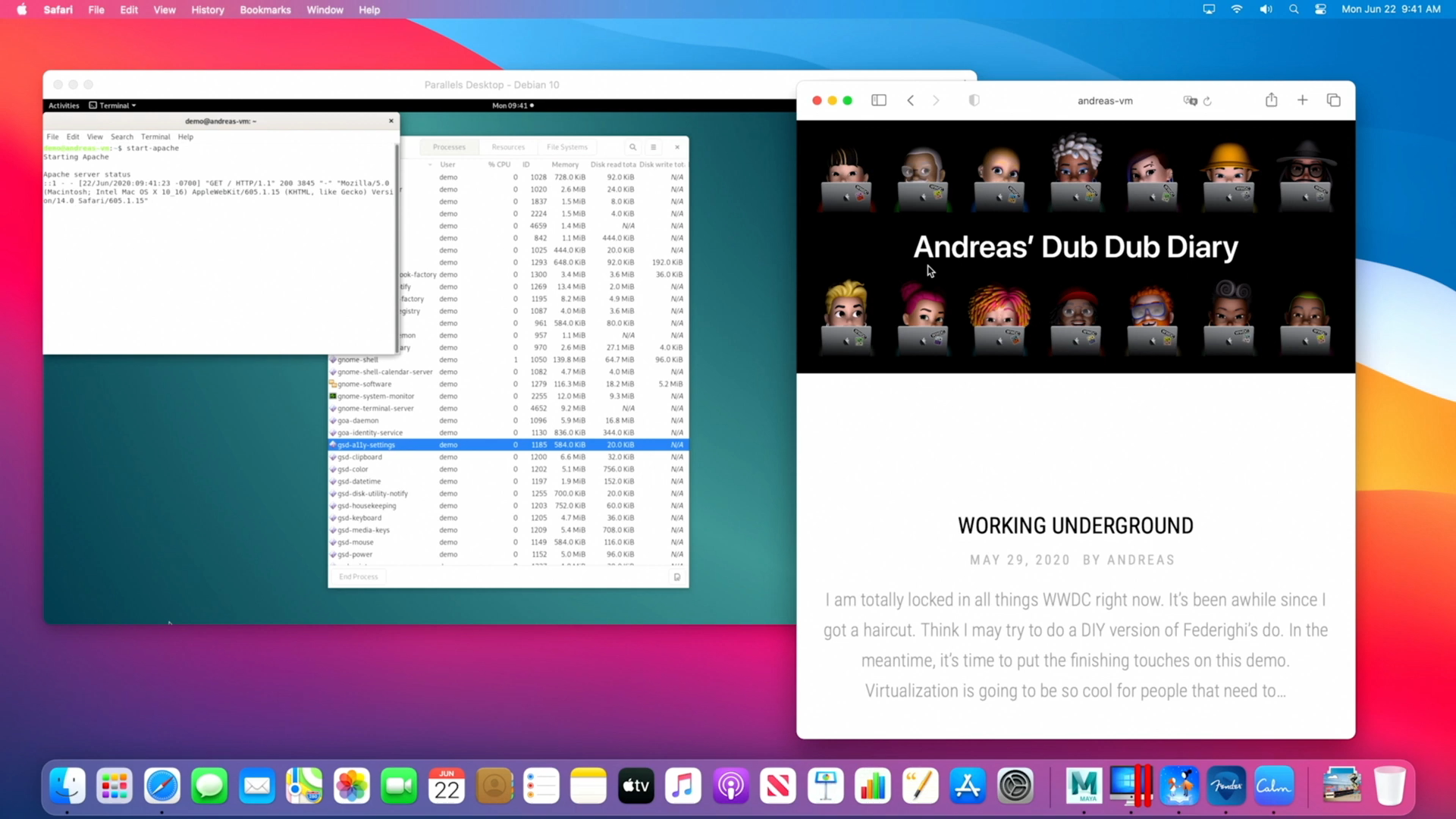Click the End Process button
Image resolution: width=1456 pixels, height=819 pixels.
[358, 576]
